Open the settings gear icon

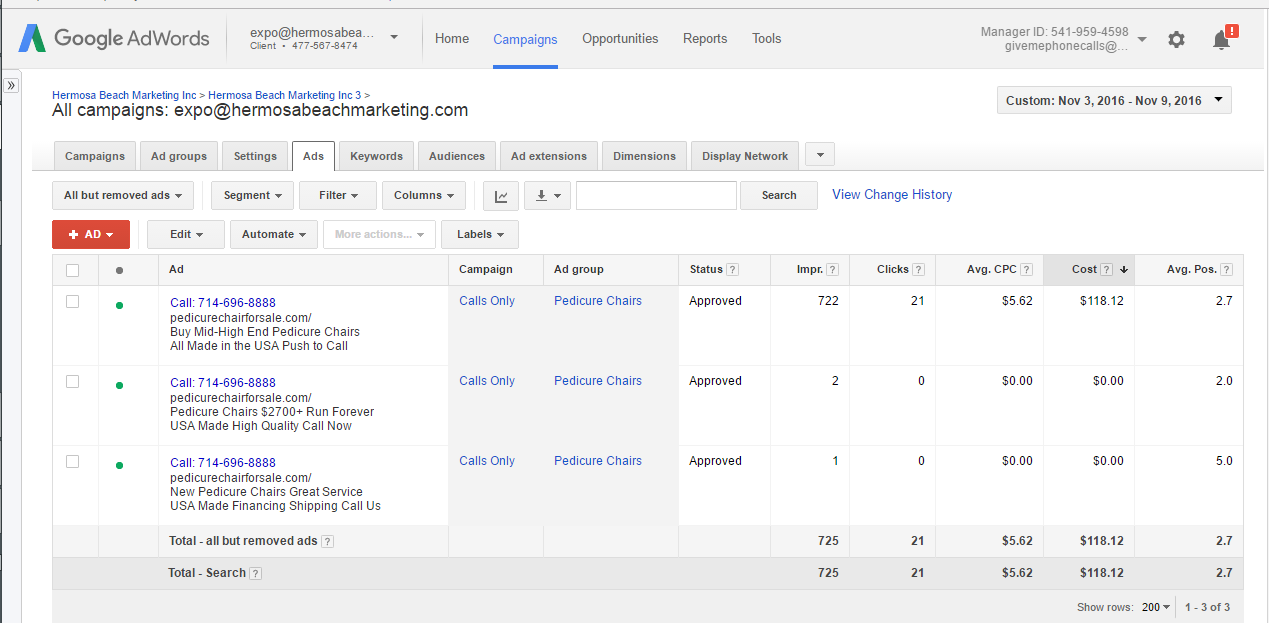click(x=1176, y=39)
